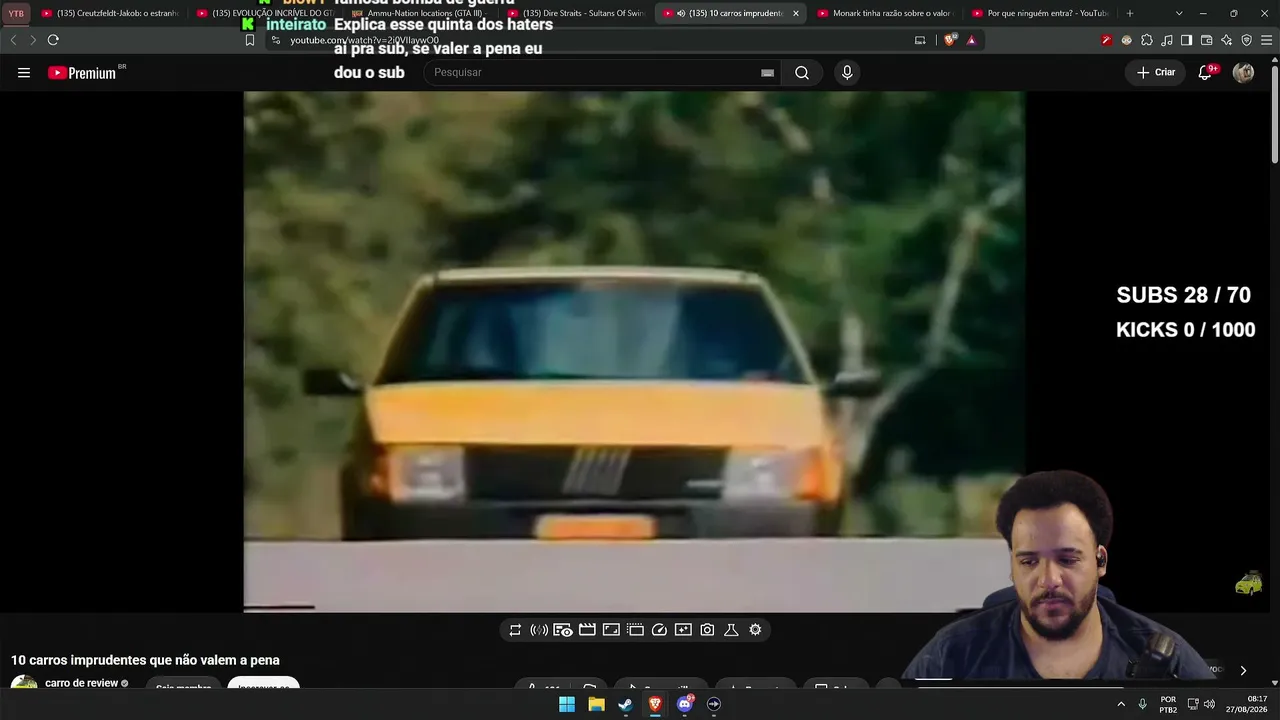Switch to the Creutzfeldt-Jakob tab
The width and height of the screenshot is (1280, 720).
110,13
